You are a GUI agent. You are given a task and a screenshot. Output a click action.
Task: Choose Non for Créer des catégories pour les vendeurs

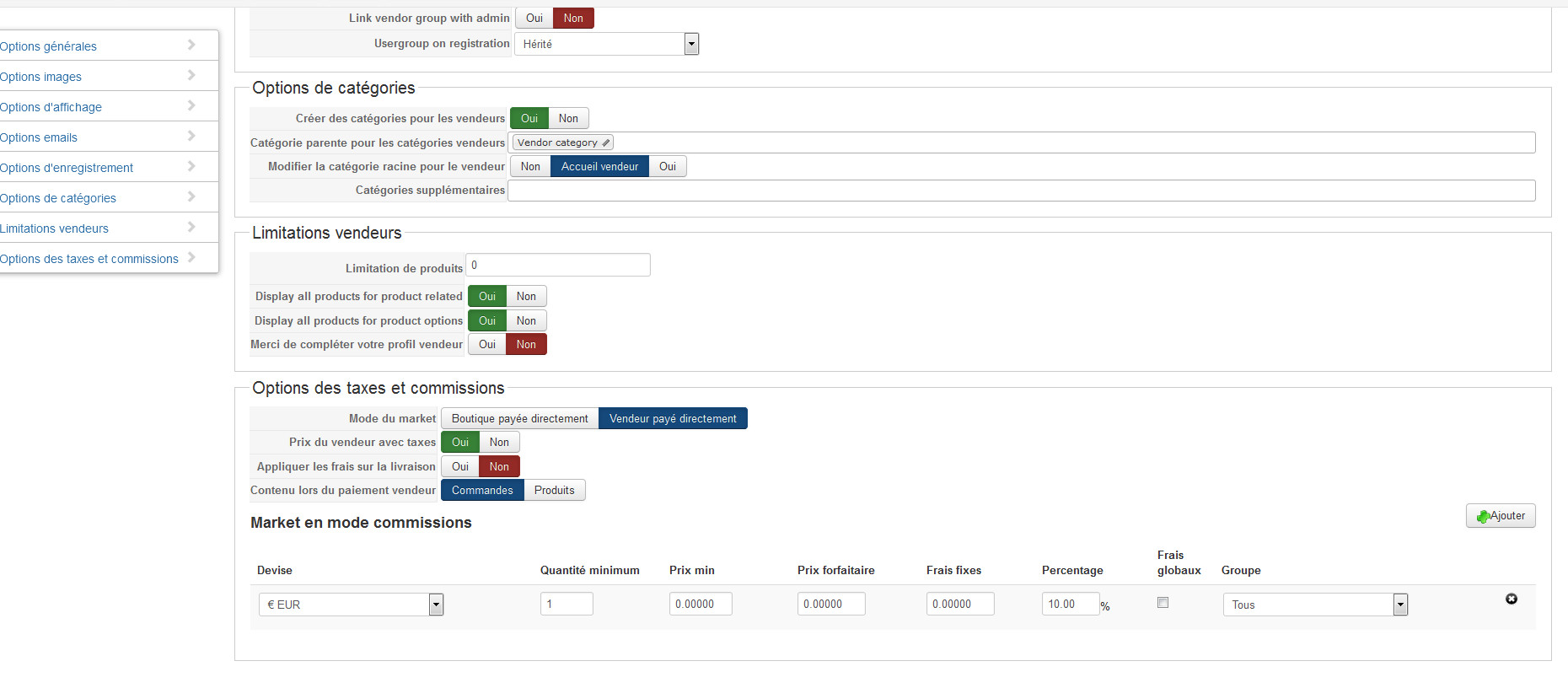pos(568,118)
